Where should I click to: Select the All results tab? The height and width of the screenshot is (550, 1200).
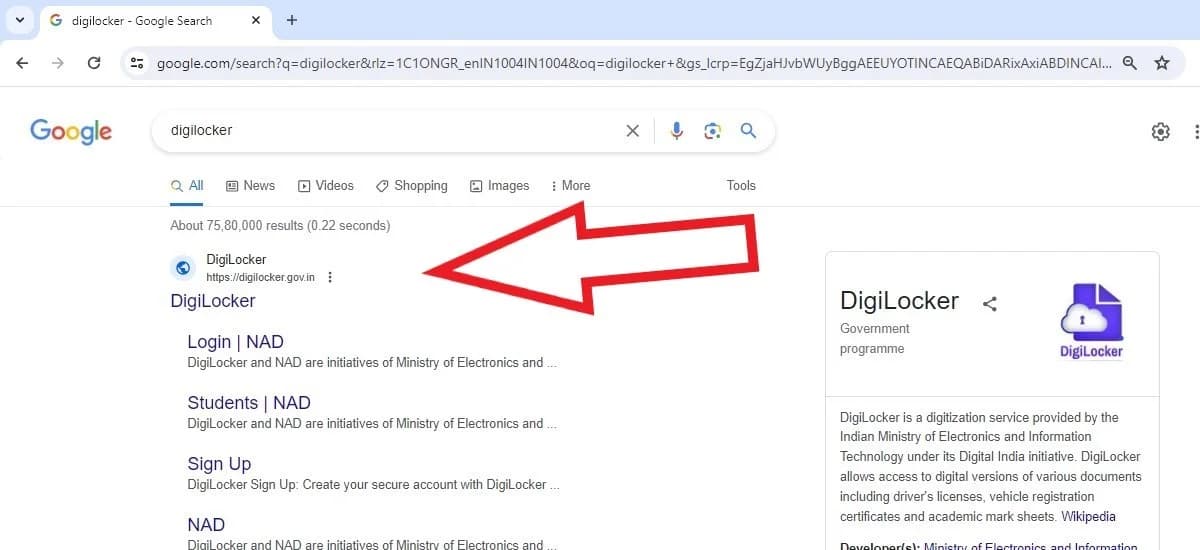(187, 185)
